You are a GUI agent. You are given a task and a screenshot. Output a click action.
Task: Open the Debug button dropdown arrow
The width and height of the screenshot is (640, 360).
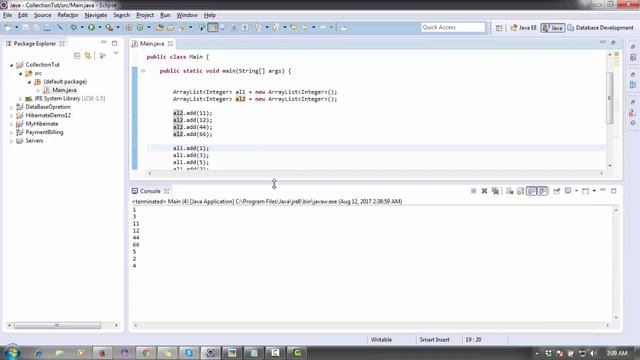pyautogui.click(x=82, y=27)
